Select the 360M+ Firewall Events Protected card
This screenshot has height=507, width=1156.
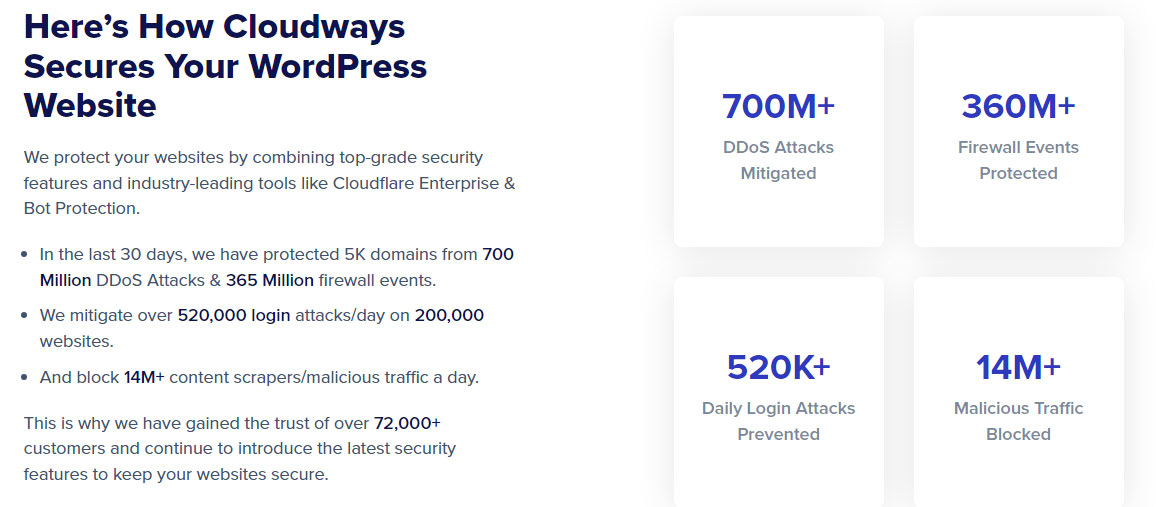click(1019, 131)
